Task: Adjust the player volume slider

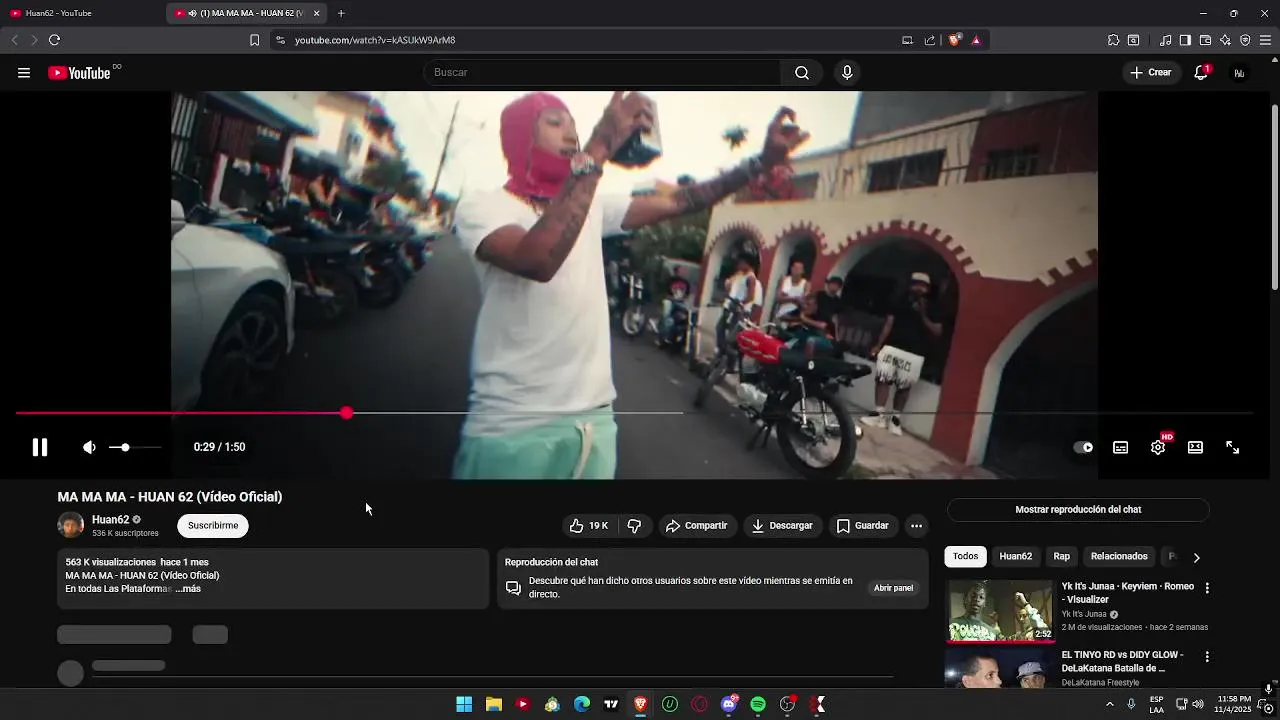Action: click(134, 447)
